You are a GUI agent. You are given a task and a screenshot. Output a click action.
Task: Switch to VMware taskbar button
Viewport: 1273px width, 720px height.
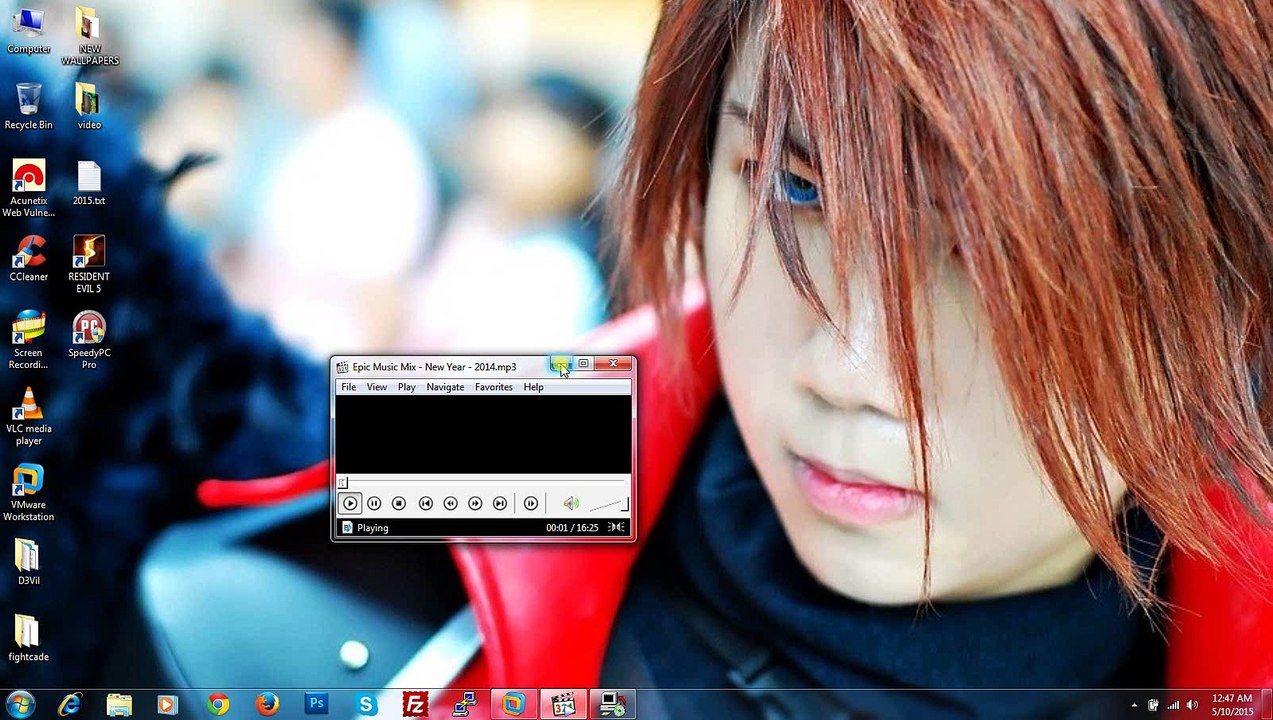tap(513, 705)
